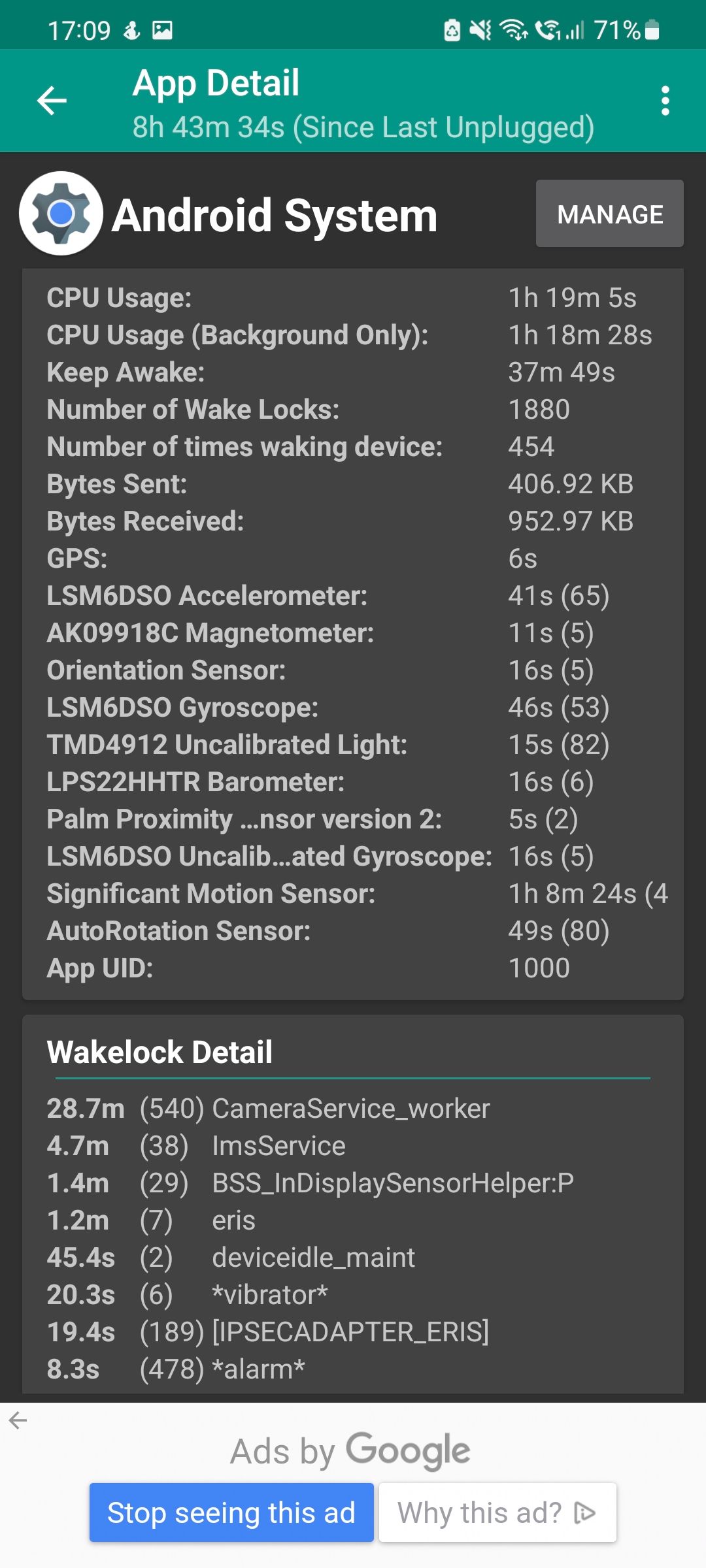Screen dimensions: 706x1568
Task: Tap the data saver icon in status bar
Action: [453, 28]
